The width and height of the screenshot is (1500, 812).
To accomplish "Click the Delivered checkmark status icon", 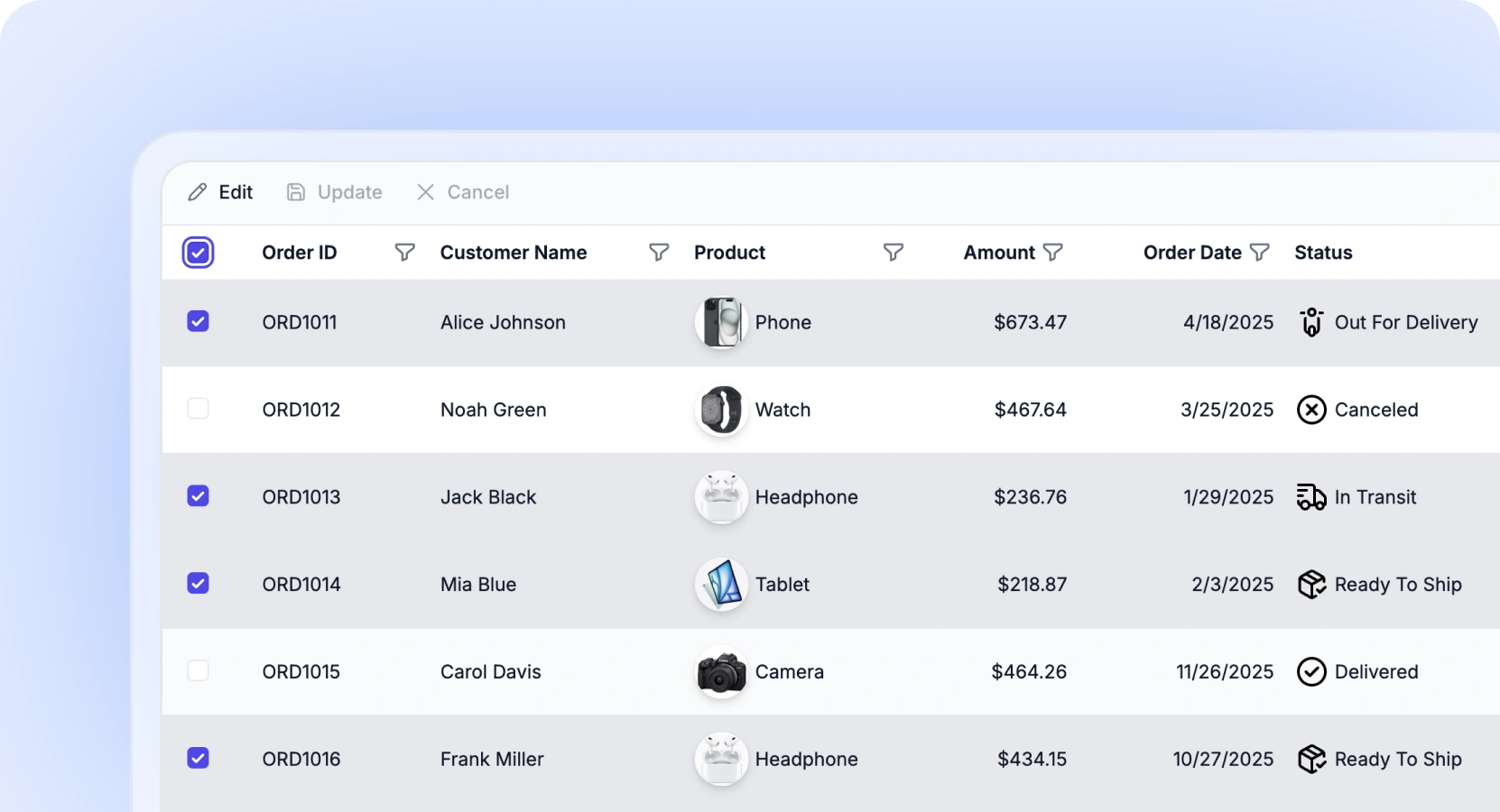I will click(1311, 672).
